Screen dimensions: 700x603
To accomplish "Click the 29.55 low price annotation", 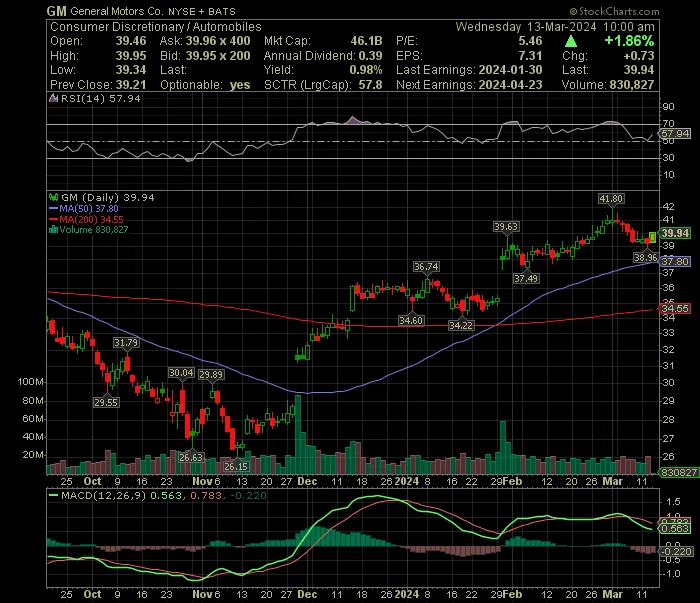I will pos(106,403).
